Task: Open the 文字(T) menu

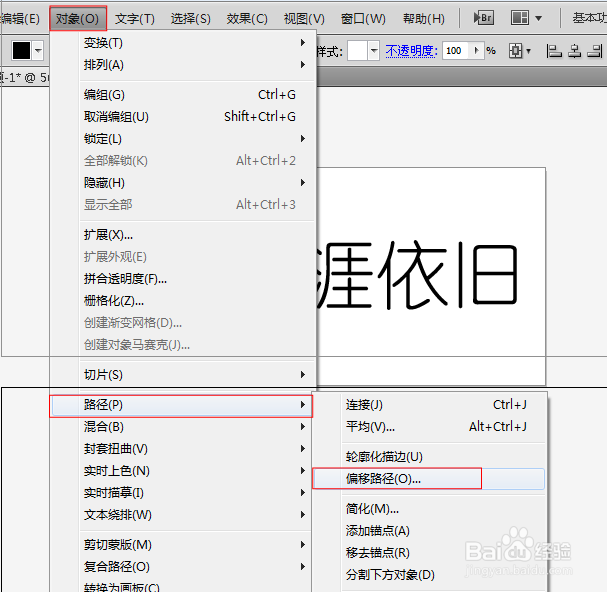Action: [135, 18]
